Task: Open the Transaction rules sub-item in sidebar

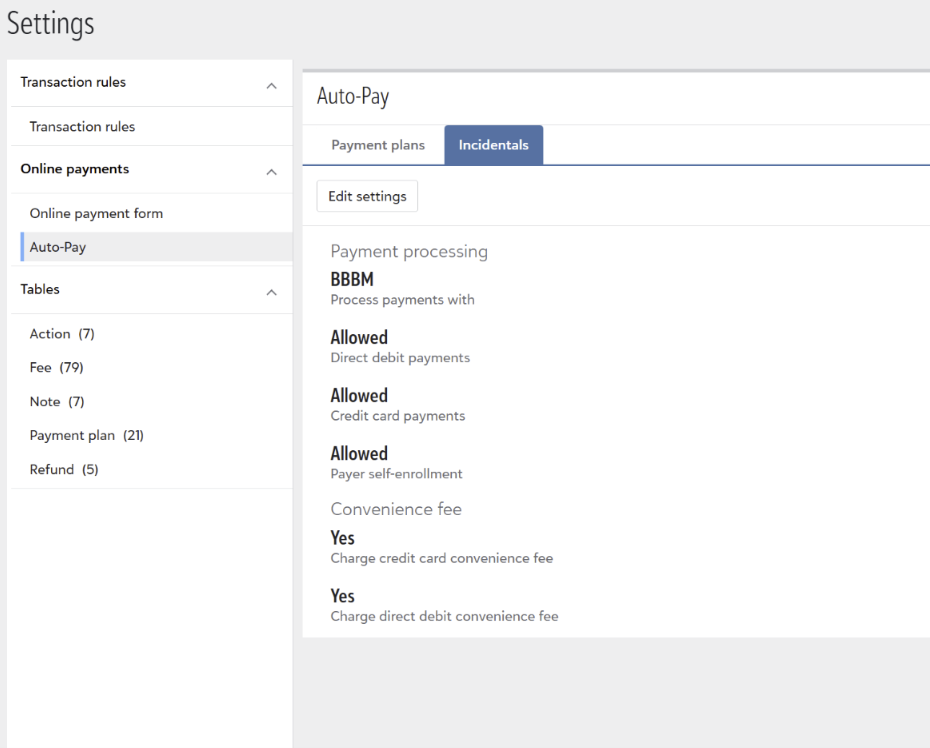Action: pyautogui.click(x=82, y=127)
